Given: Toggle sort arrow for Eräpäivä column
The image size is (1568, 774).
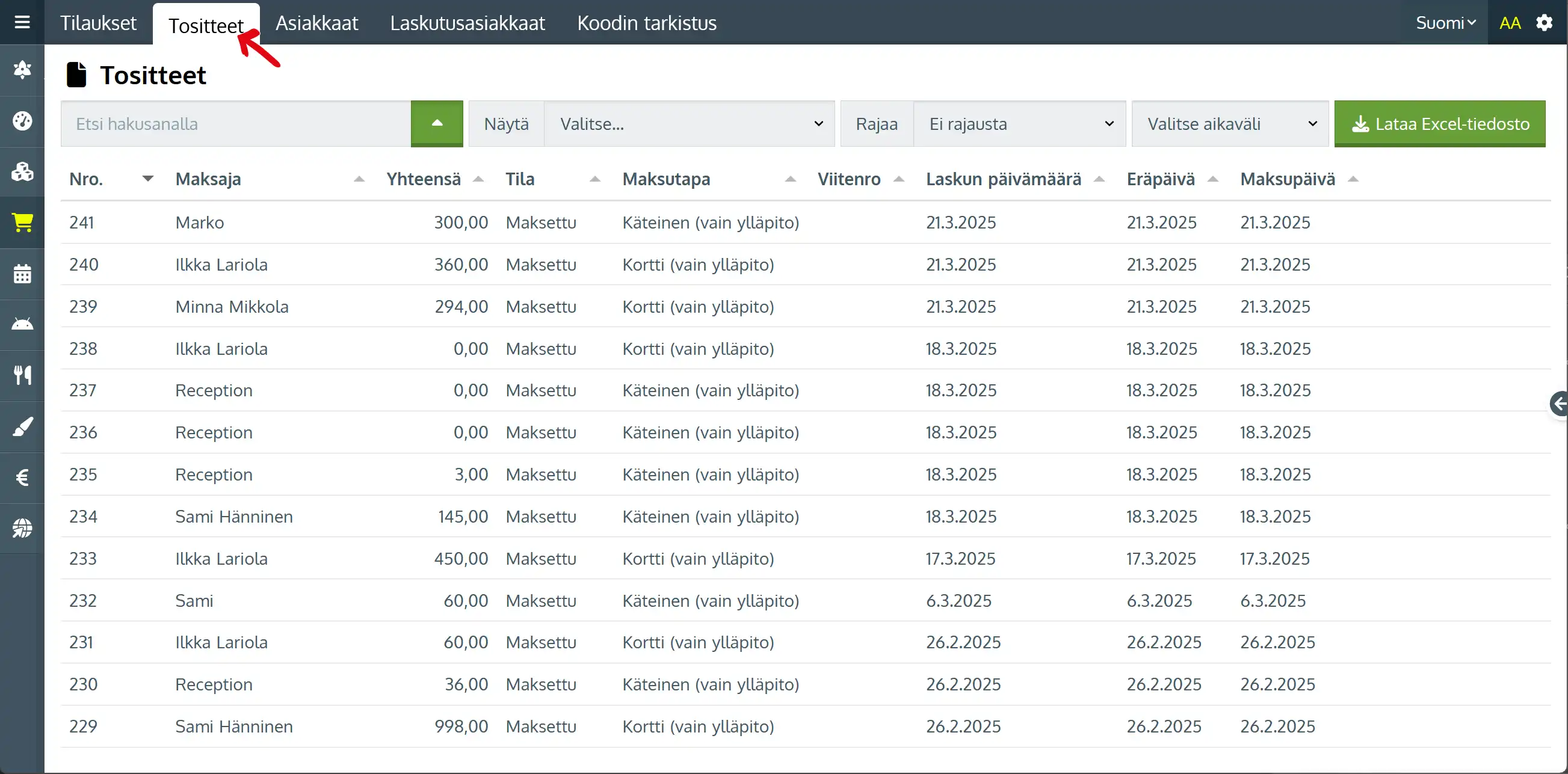Looking at the screenshot, I should 1212,179.
